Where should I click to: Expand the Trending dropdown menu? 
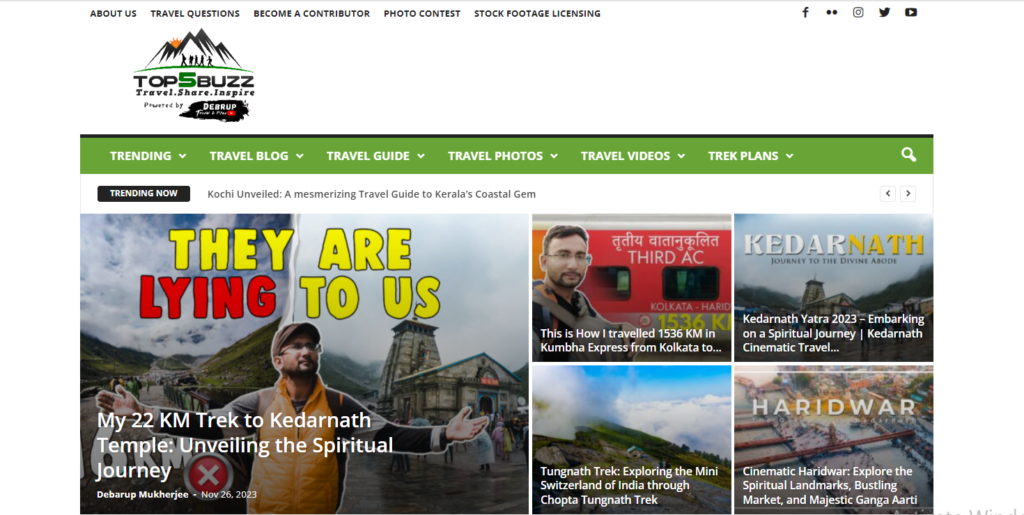(x=148, y=156)
